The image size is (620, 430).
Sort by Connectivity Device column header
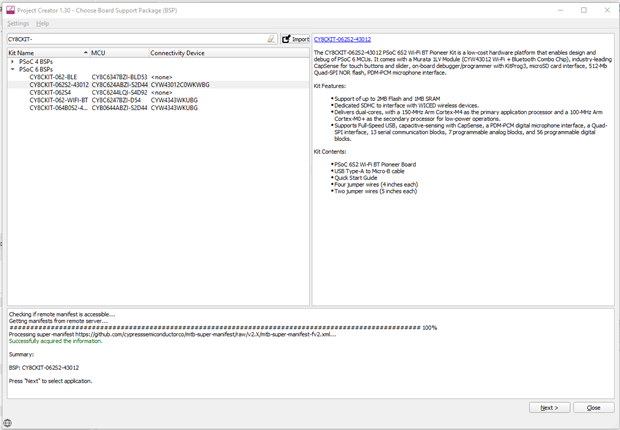[229, 53]
